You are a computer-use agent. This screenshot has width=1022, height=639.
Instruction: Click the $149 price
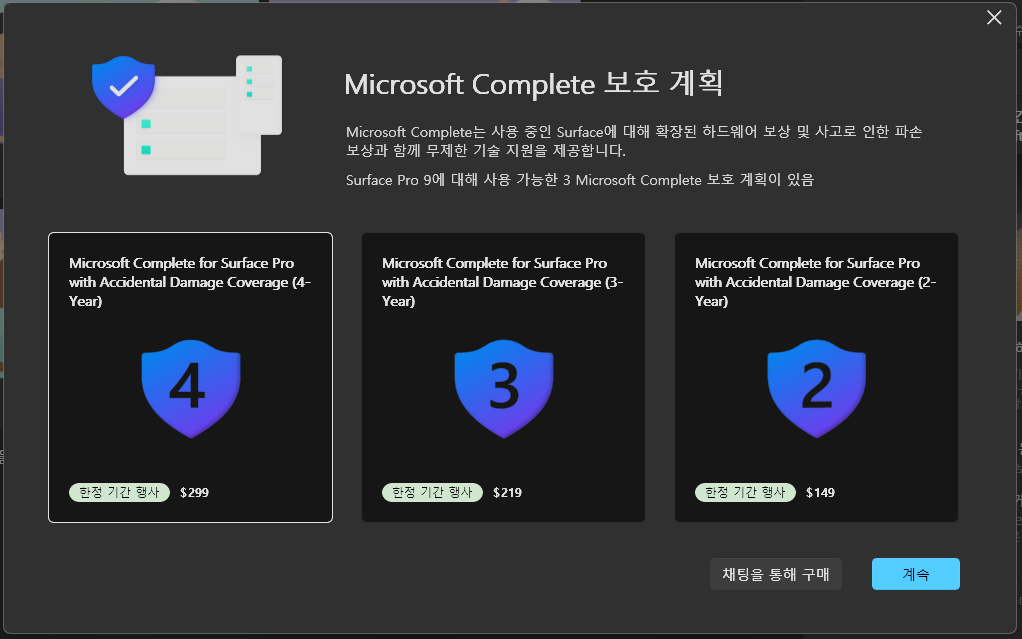(x=820, y=492)
